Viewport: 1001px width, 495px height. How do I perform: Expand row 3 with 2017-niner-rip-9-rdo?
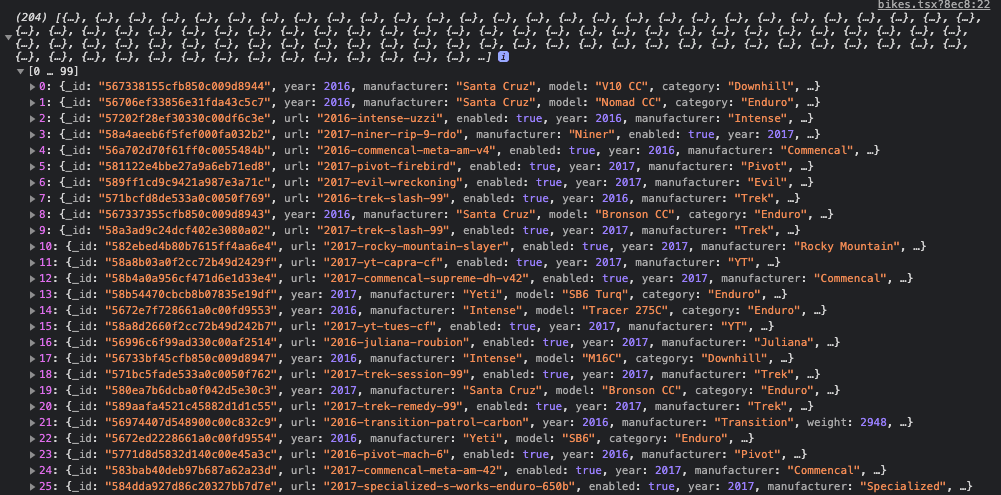pyautogui.click(x=33, y=134)
